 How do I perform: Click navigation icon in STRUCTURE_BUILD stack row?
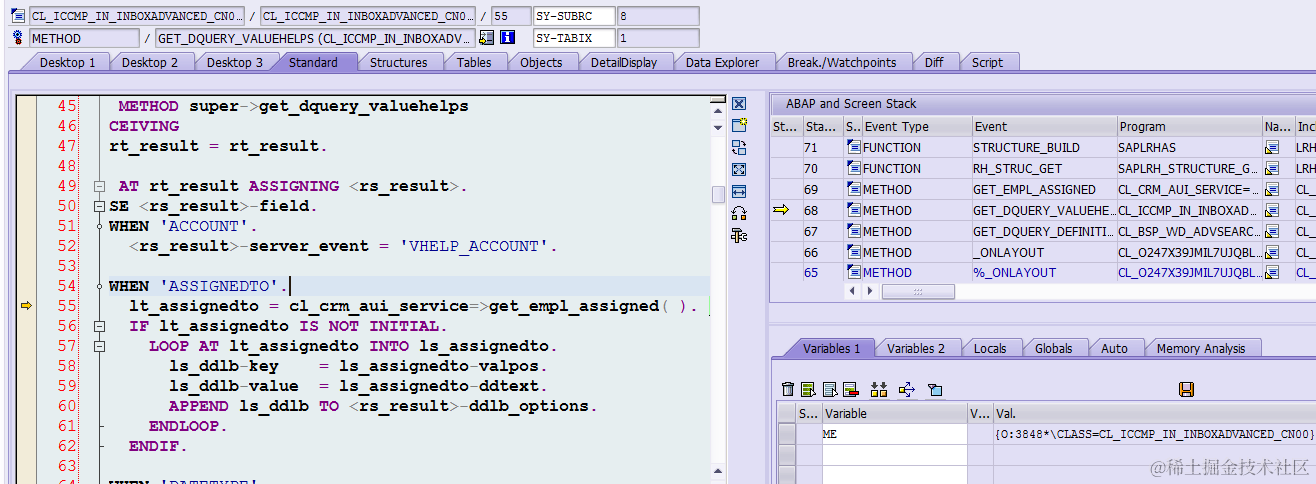click(x=1272, y=148)
